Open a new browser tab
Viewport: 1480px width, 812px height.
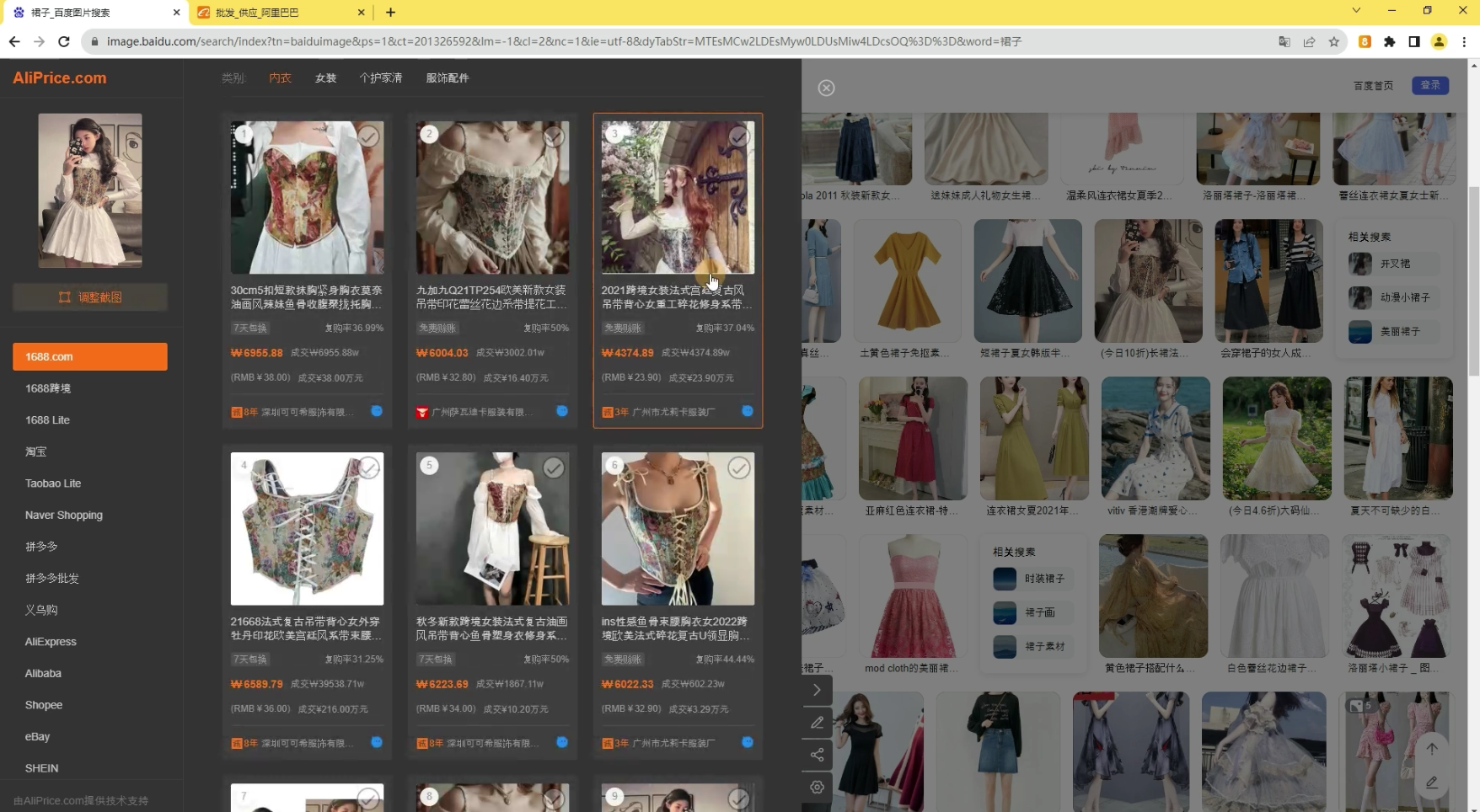pyautogui.click(x=390, y=12)
